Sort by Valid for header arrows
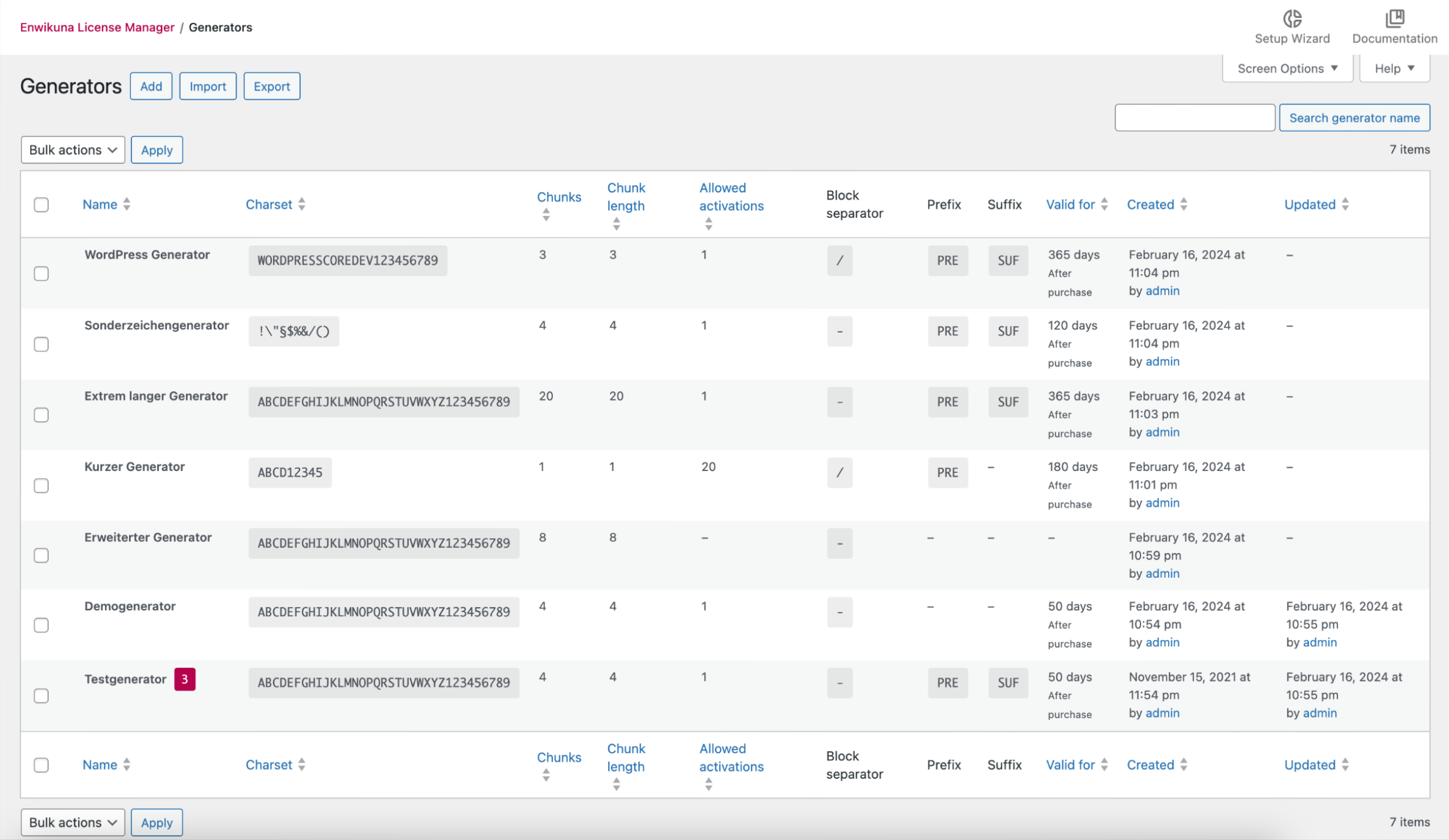1449x840 pixels. 1104,204
